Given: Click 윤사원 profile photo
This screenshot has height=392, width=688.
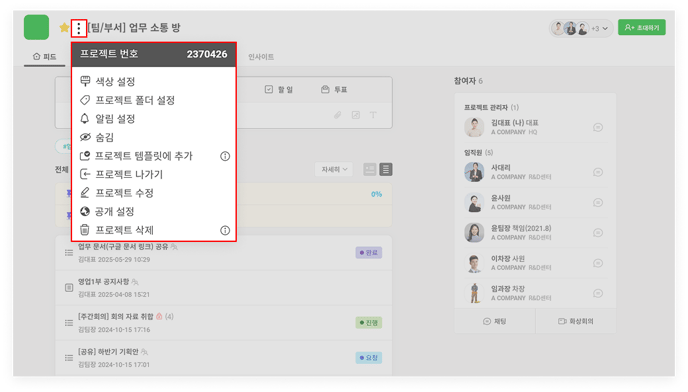Looking at the screenshot, I should pyautogui.click(x=474, y=202).
